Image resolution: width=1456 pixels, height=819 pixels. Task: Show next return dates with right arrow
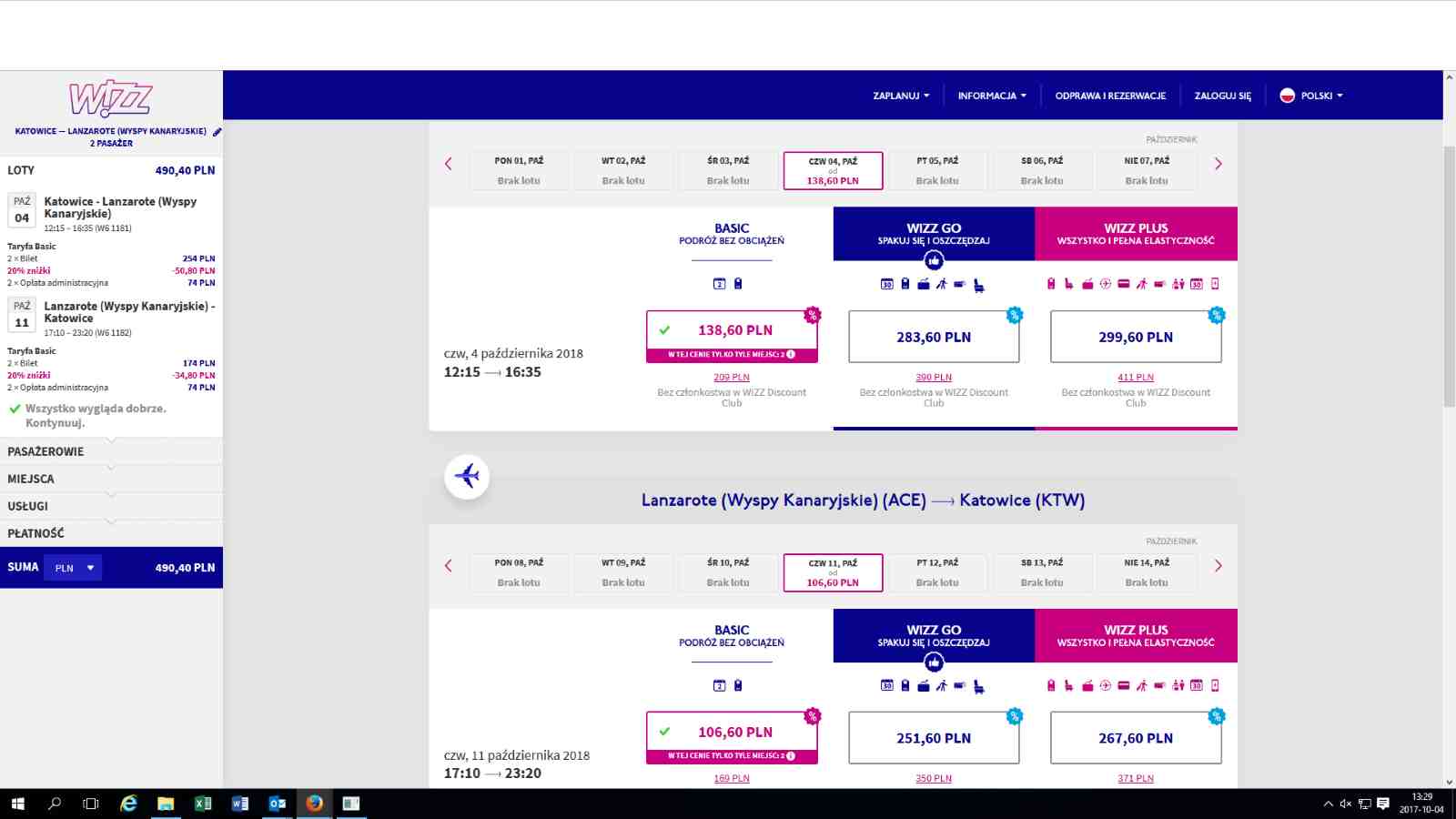tap(1218, 566)
